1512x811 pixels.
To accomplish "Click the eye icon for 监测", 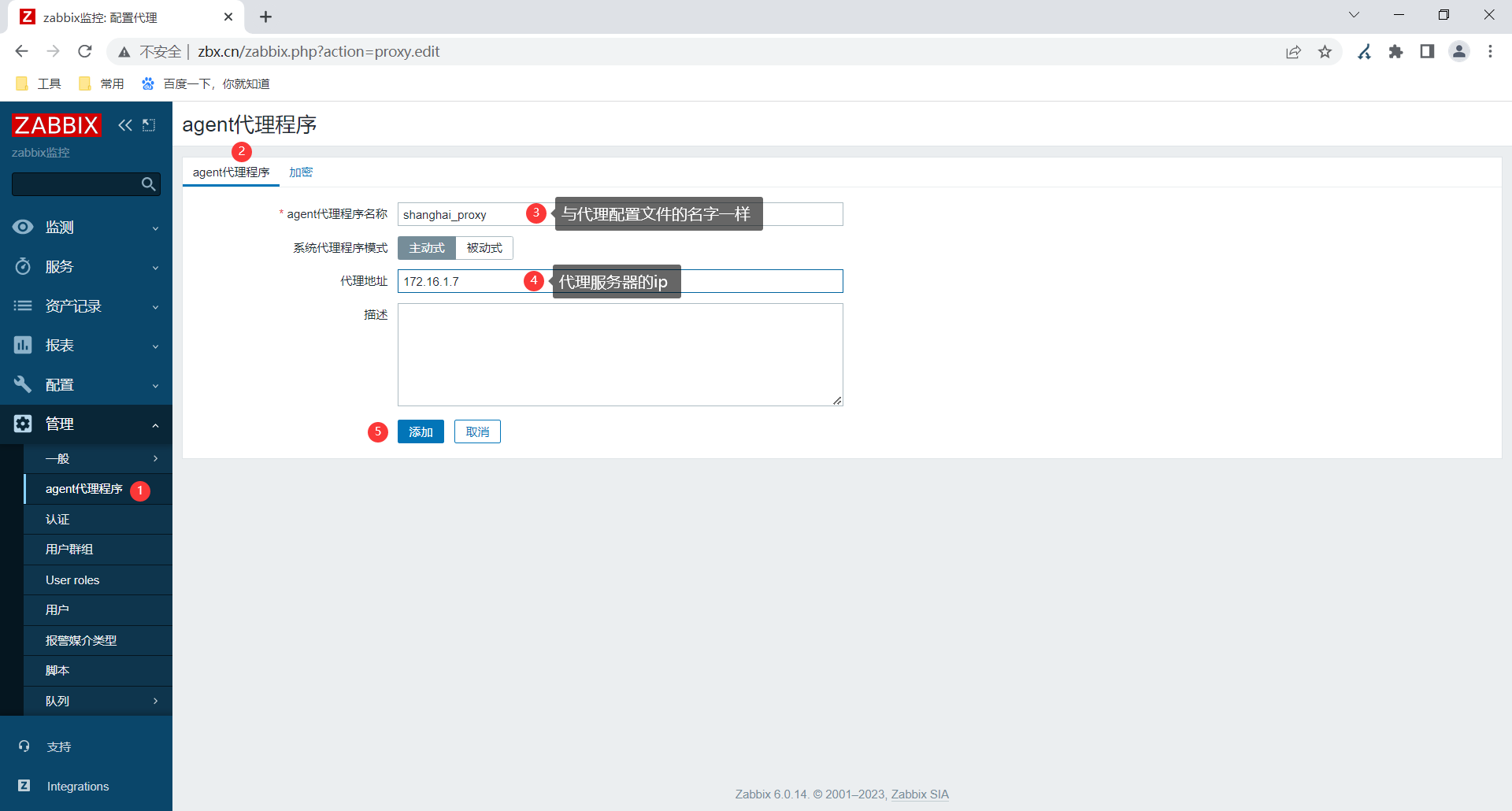I will click(23, 227).
